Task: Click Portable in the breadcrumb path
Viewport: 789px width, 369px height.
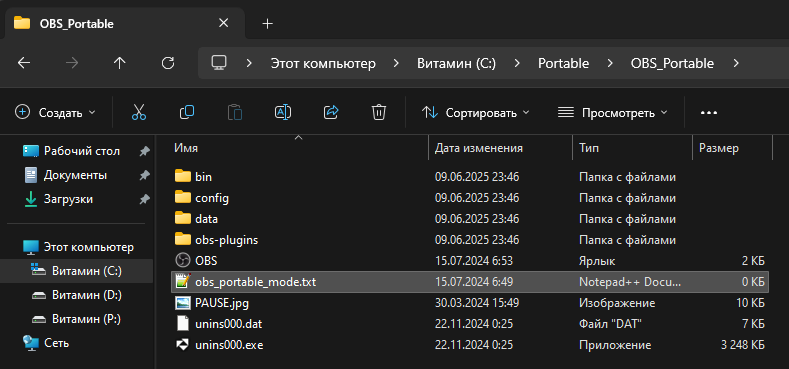Action: click(x=564, y=63)
